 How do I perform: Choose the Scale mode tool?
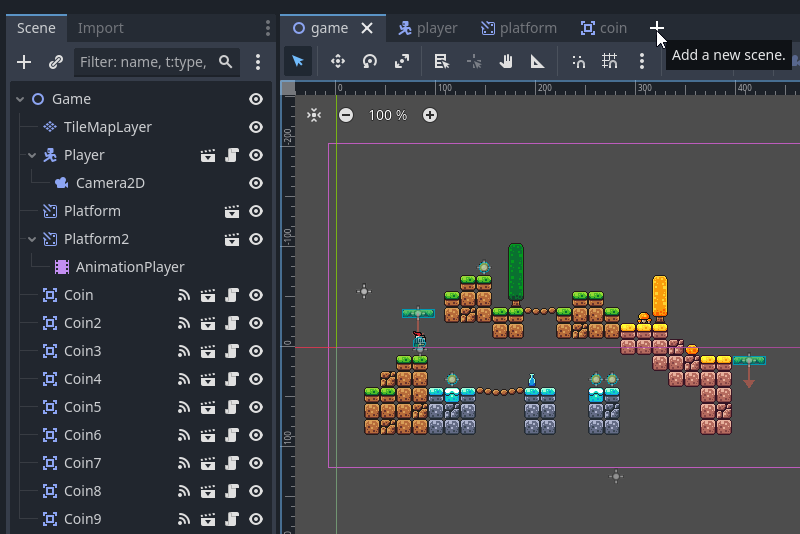(x=402, y=61)
